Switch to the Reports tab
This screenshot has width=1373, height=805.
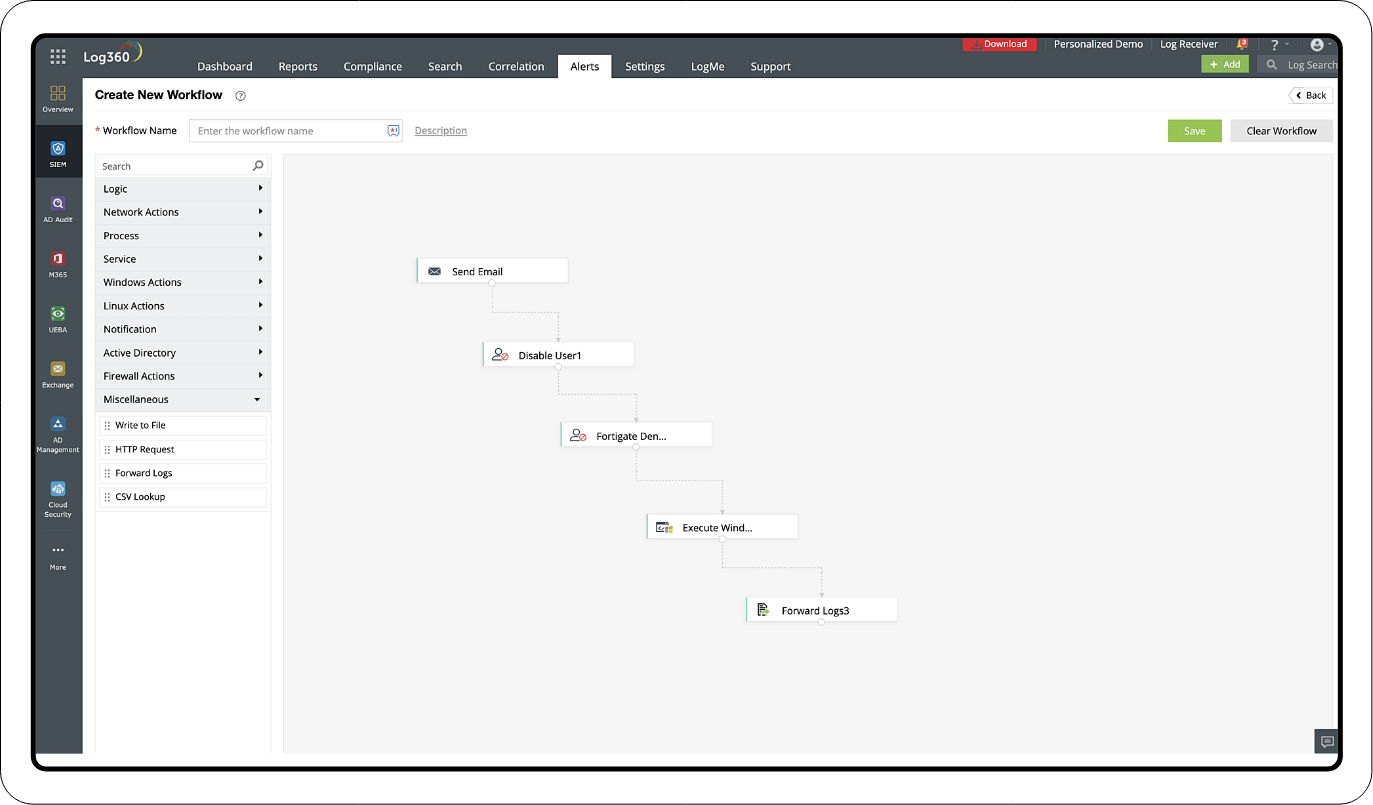tap(298, 66)
